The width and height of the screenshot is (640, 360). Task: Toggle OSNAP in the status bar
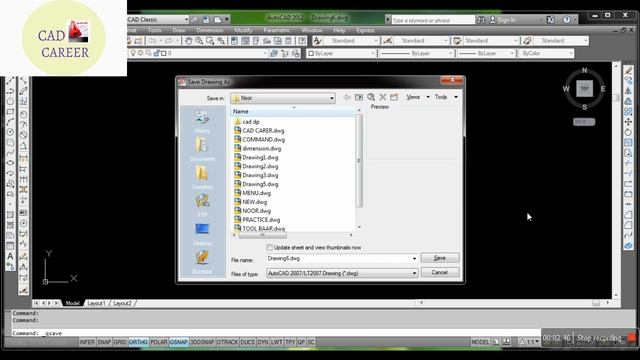(x=179, y=342)
